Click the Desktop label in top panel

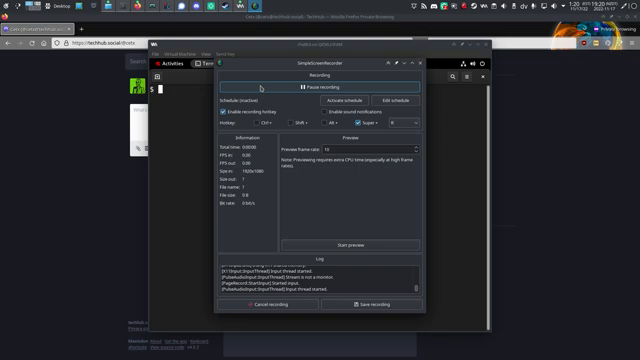[62, 6]
